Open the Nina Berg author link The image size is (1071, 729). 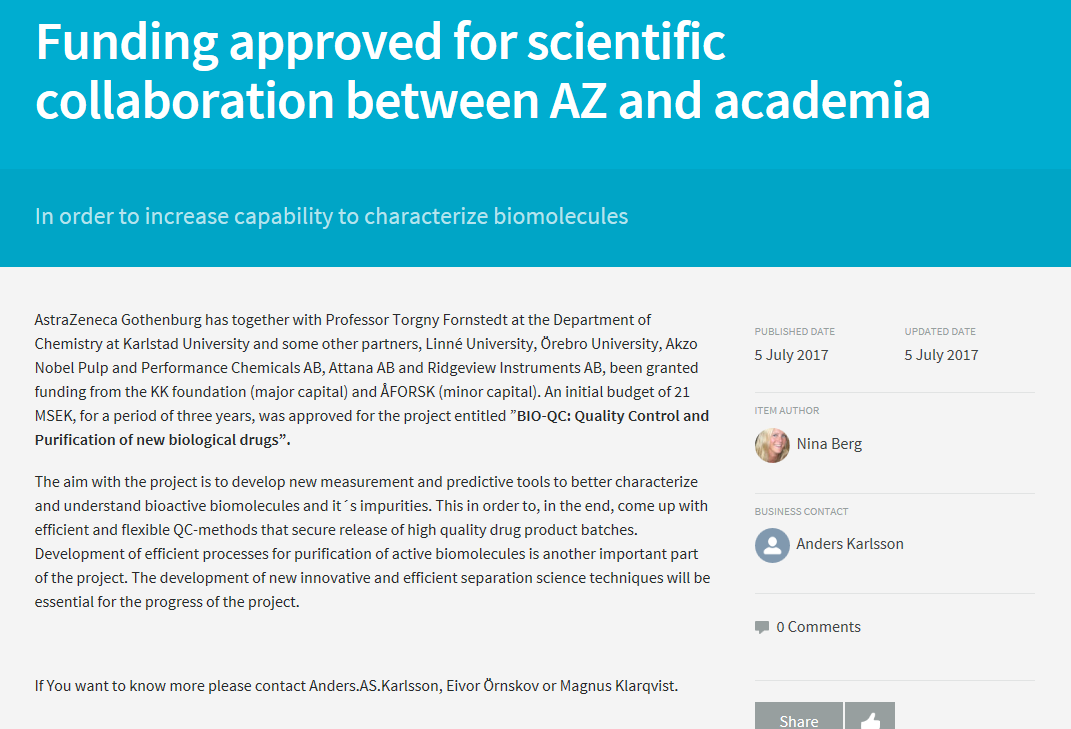tap(829, 444)
